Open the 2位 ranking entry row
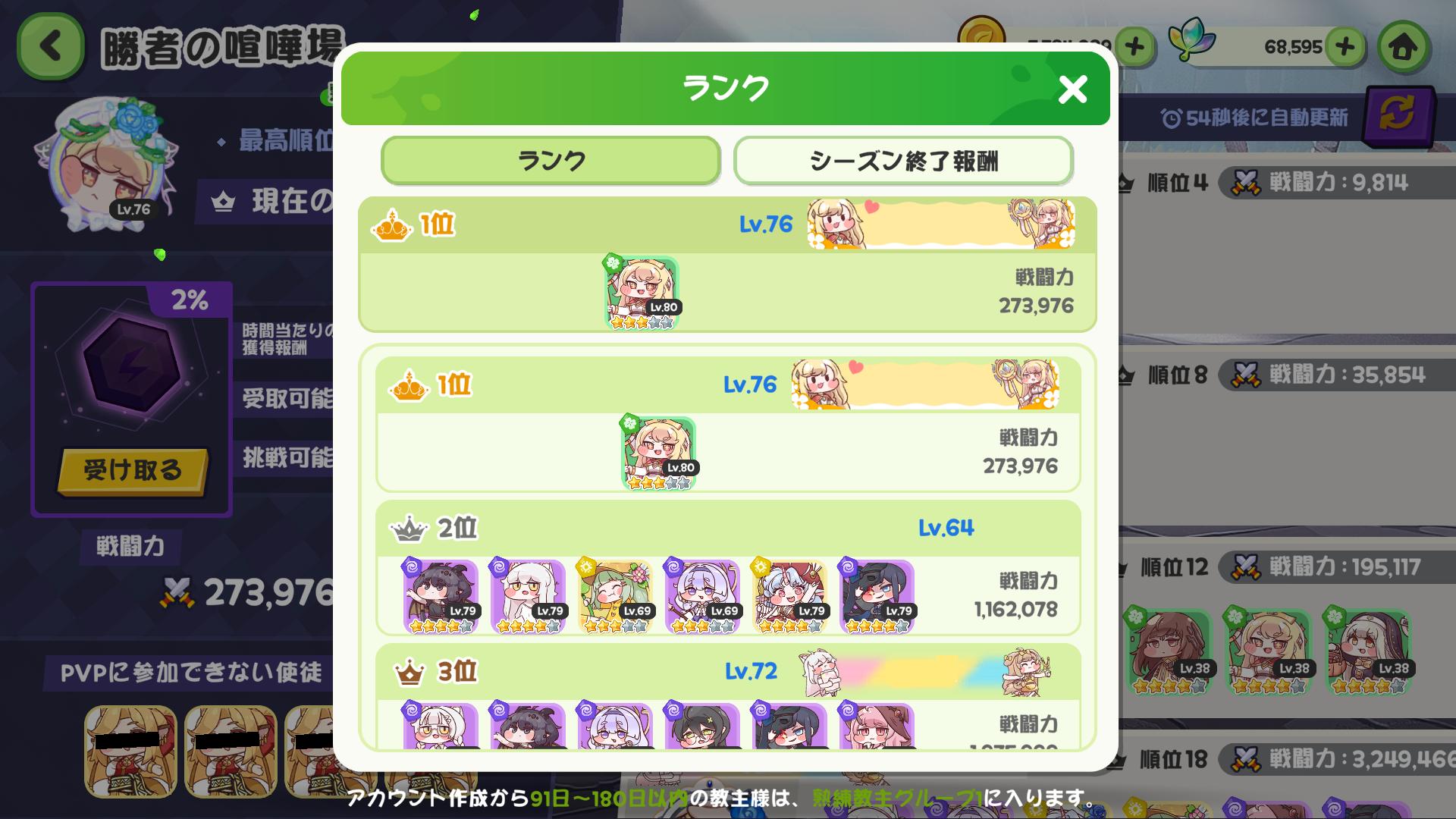This screenshot has width=1456, height=819. coord(728,567)
